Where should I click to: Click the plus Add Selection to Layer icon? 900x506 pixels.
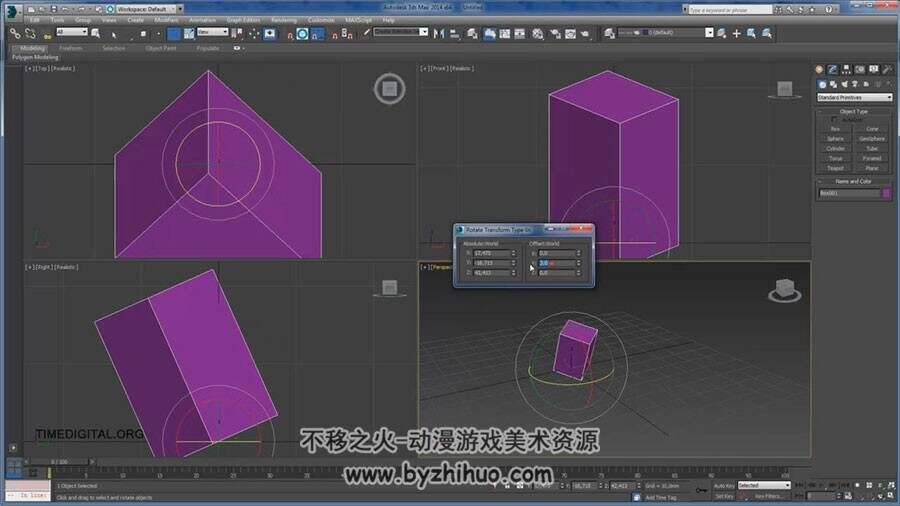736,33
